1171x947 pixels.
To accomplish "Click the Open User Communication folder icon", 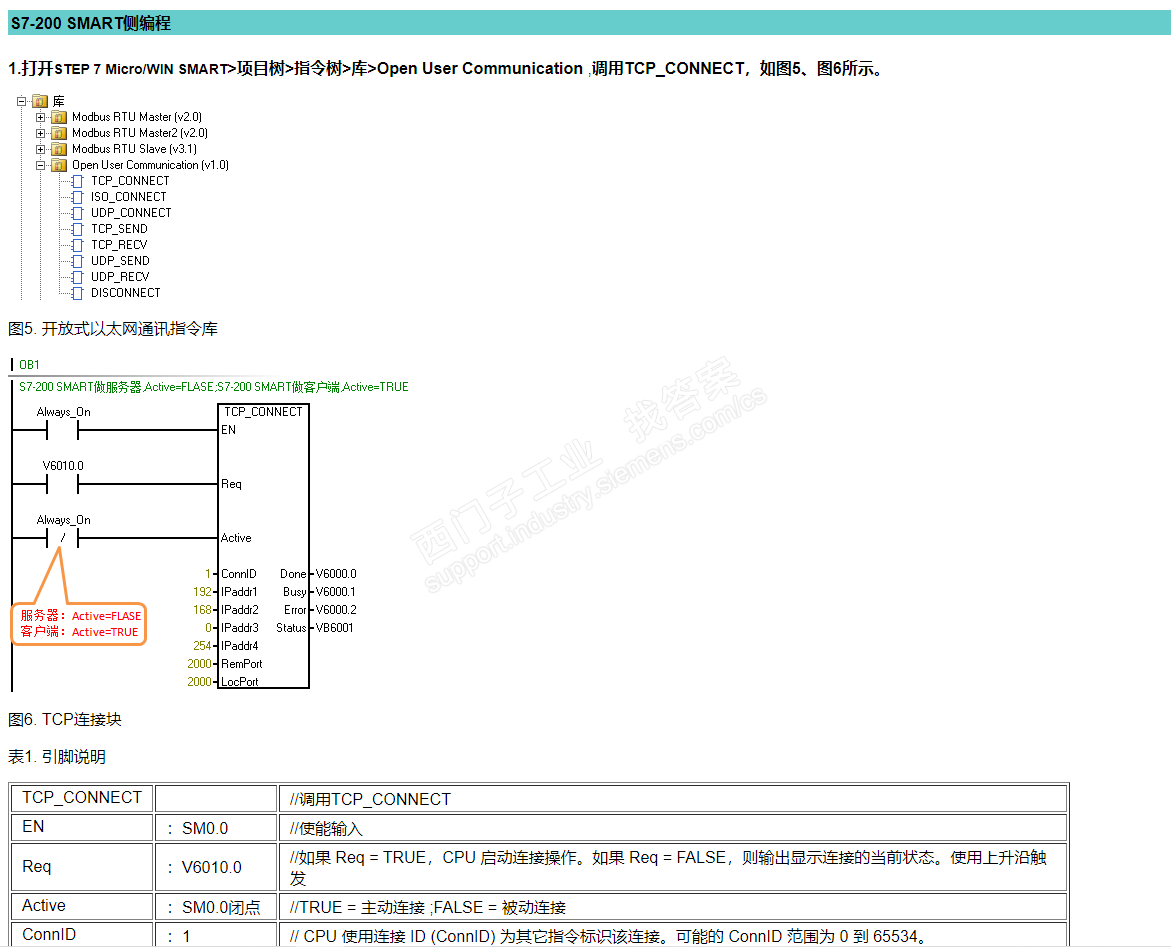I will pyautogui.click(x=59, y=165).
